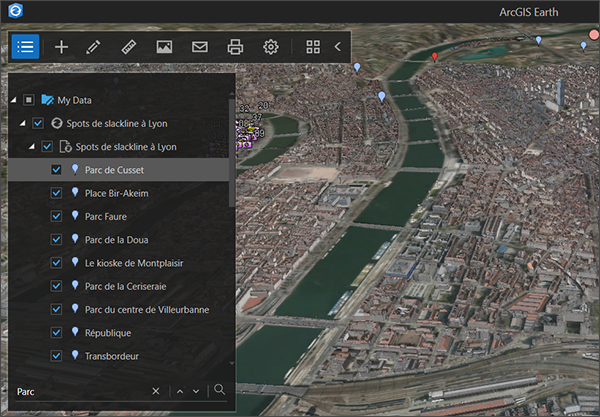The height and width of the screenshot is (417, 600).
Task: Click the Email envelope icon
Action: 200,47
